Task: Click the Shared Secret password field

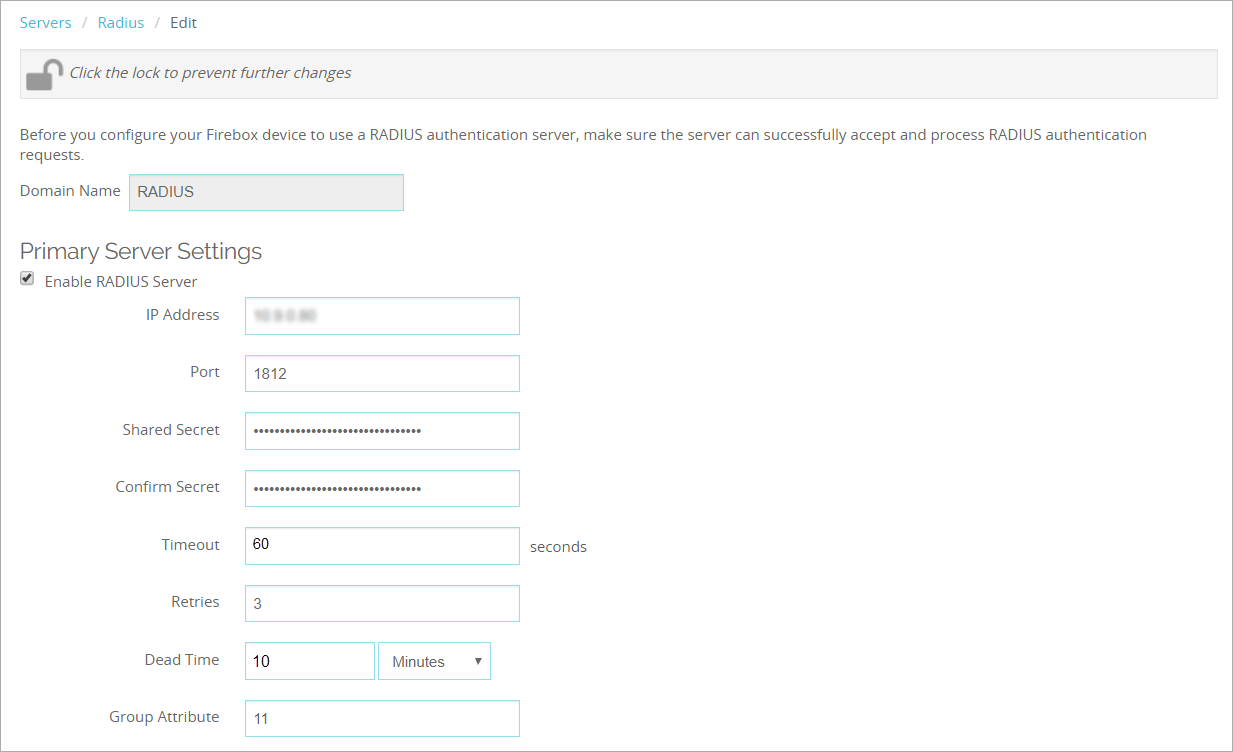Action: coord(381,430)
